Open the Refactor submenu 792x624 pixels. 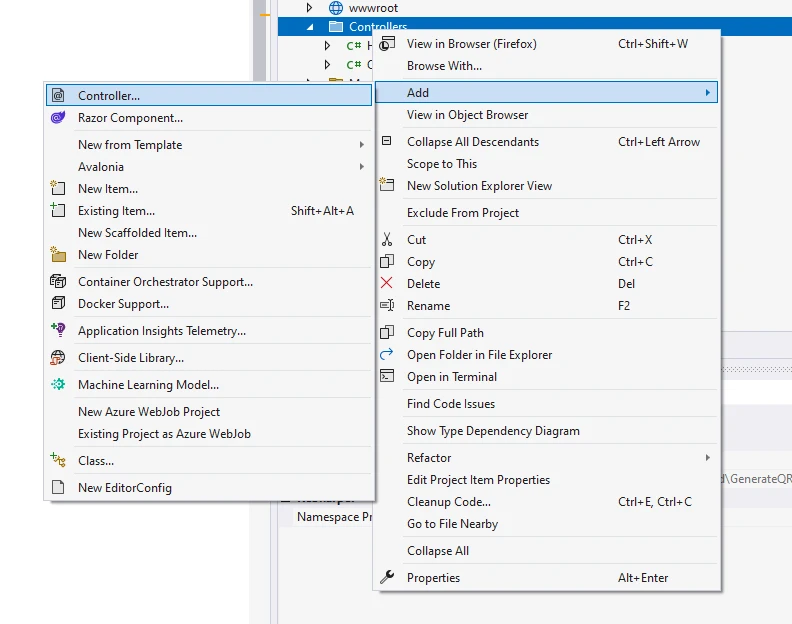click(707, 458)
